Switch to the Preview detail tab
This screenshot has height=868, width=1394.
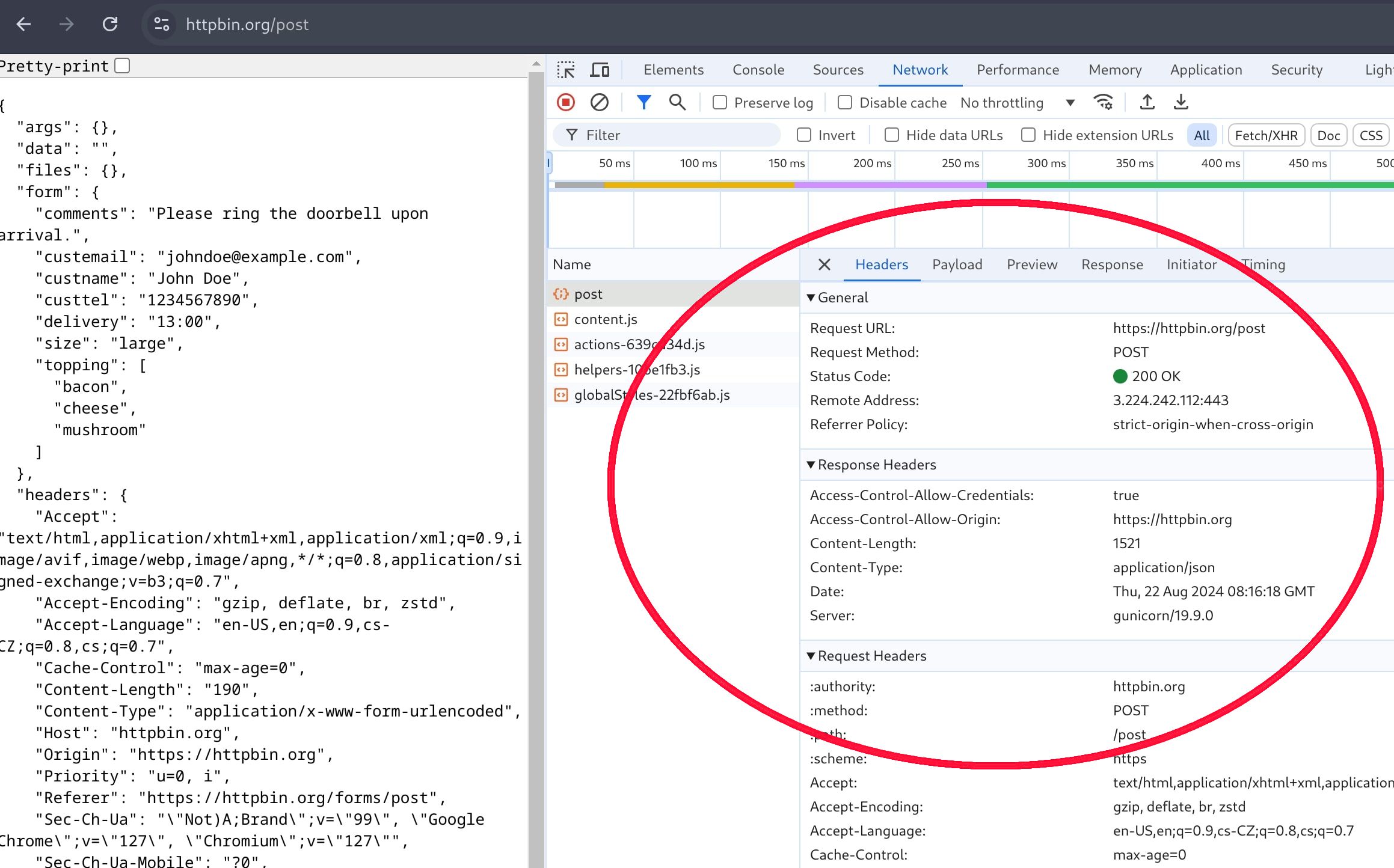(1032, 264)
